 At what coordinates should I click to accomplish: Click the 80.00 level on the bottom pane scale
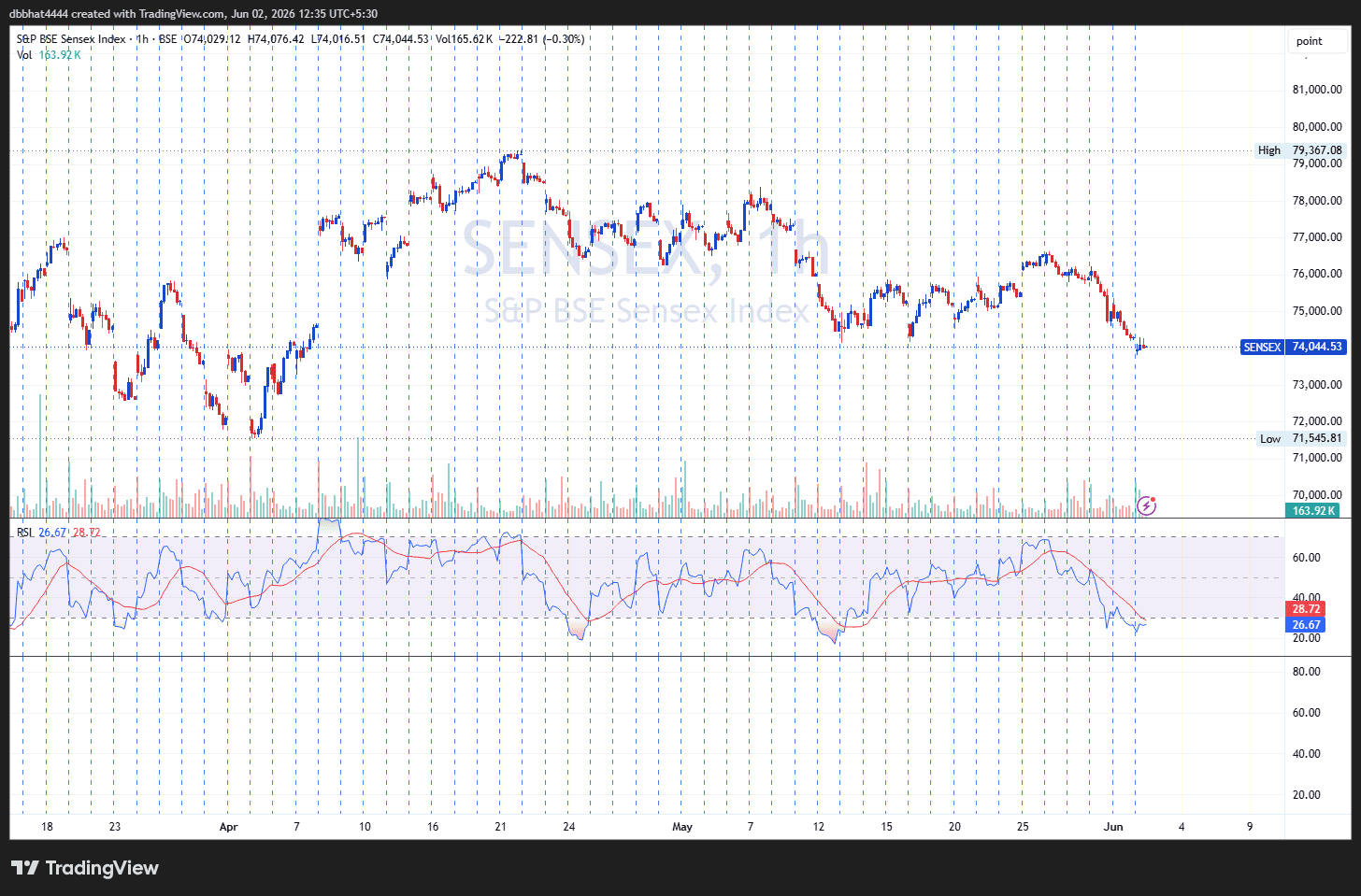pos(1306,672)
